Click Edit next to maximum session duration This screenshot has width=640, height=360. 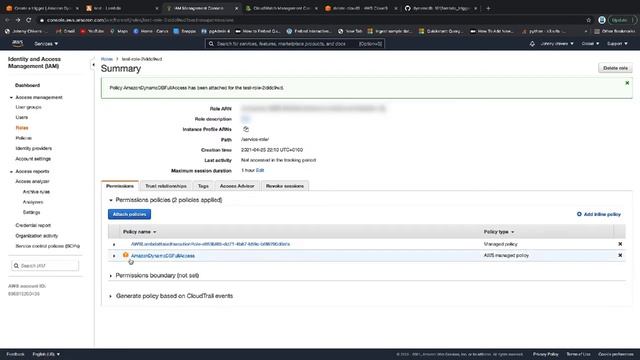point(260,170)
